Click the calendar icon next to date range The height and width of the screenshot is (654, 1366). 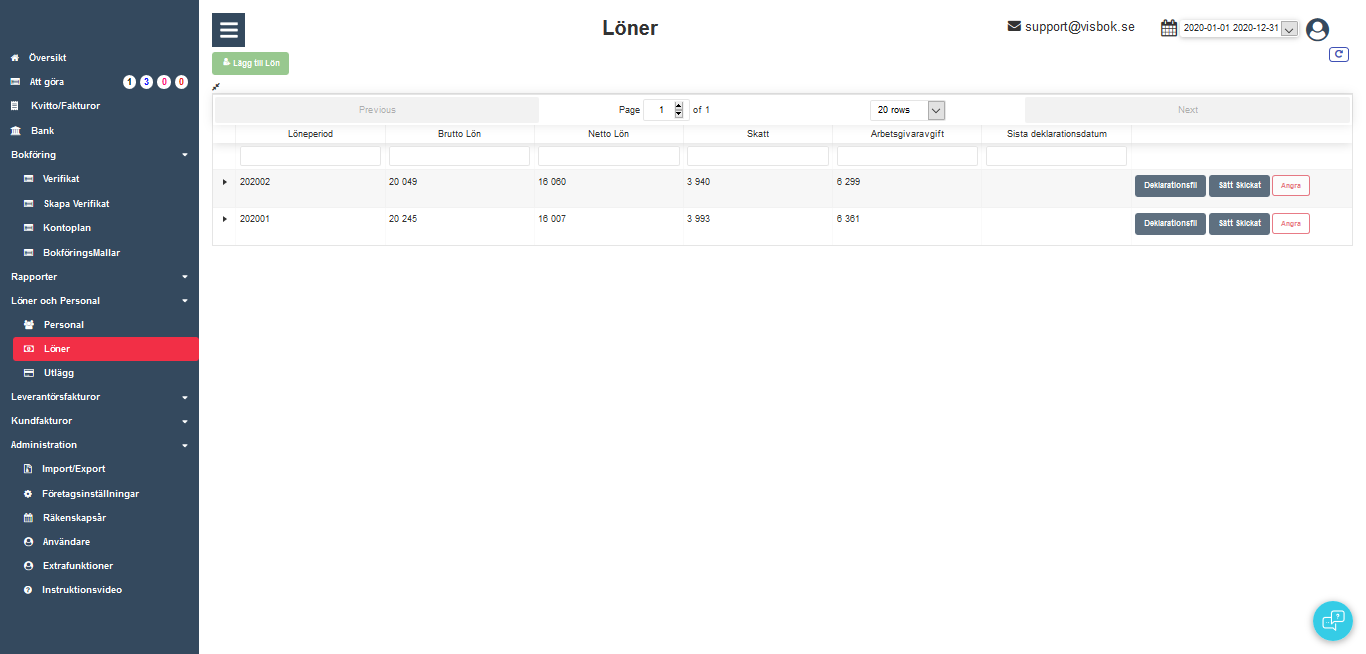tap(1168, 28)
